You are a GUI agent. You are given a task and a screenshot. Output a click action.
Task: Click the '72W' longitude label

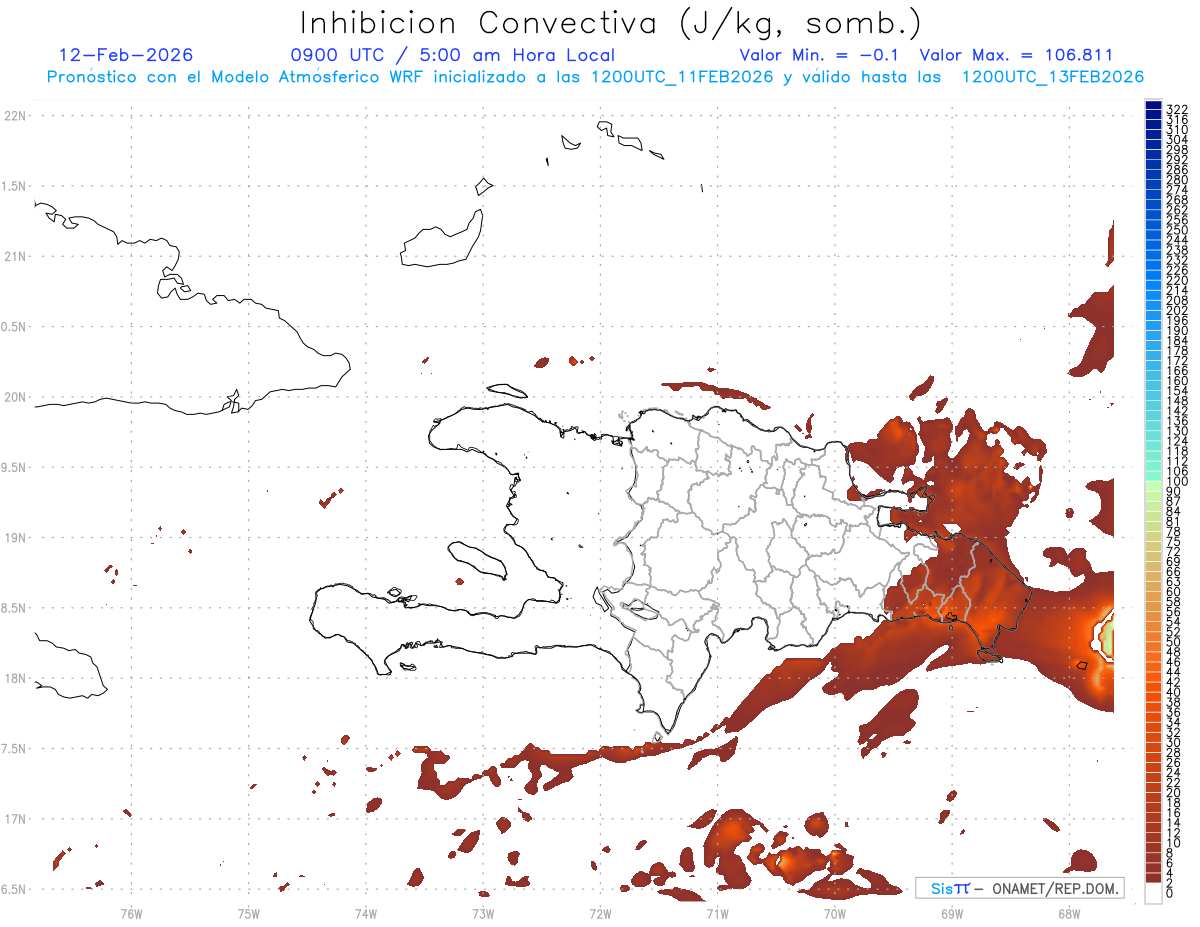click(600, 912)
